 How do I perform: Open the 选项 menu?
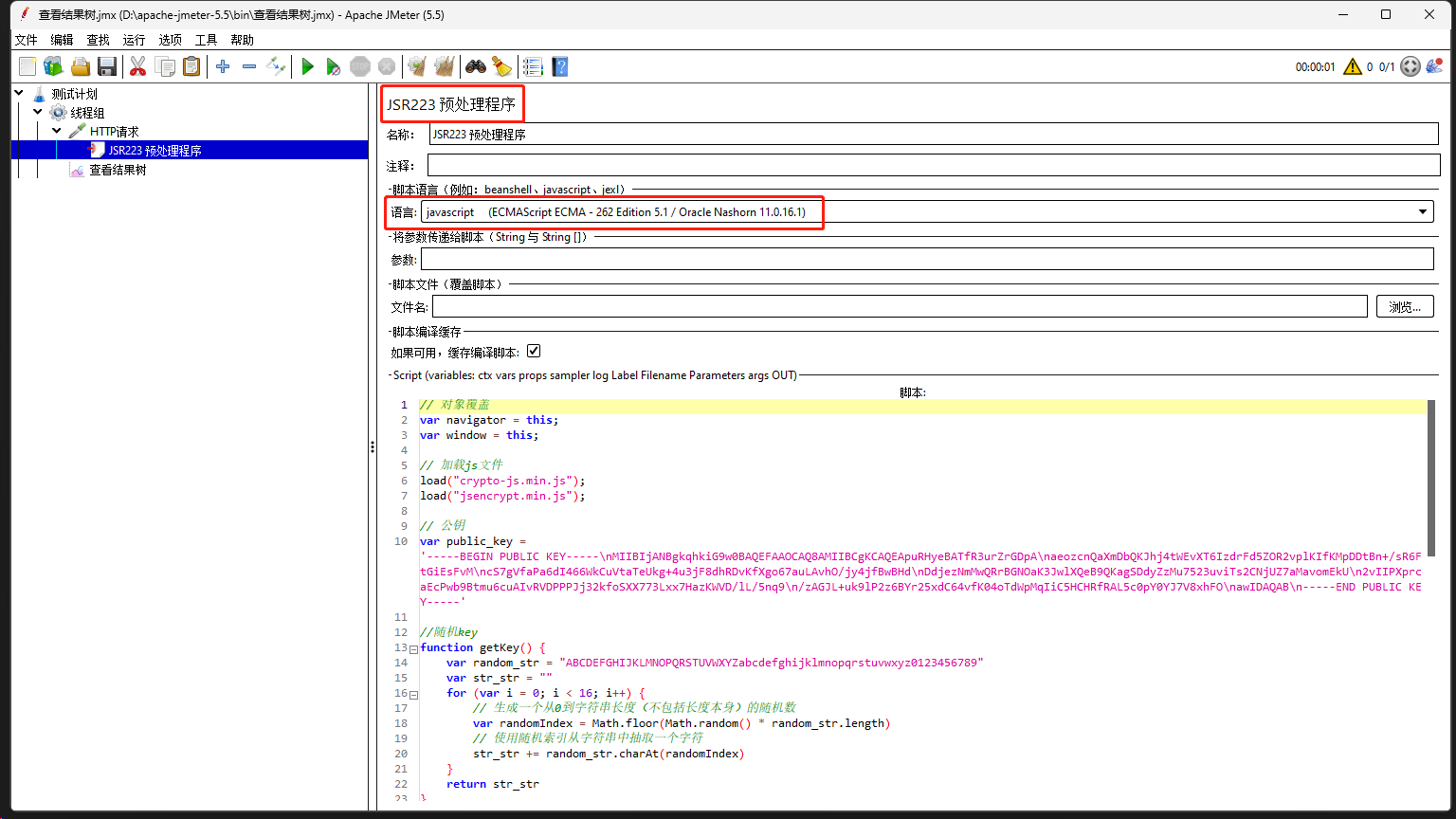point(170,40)
